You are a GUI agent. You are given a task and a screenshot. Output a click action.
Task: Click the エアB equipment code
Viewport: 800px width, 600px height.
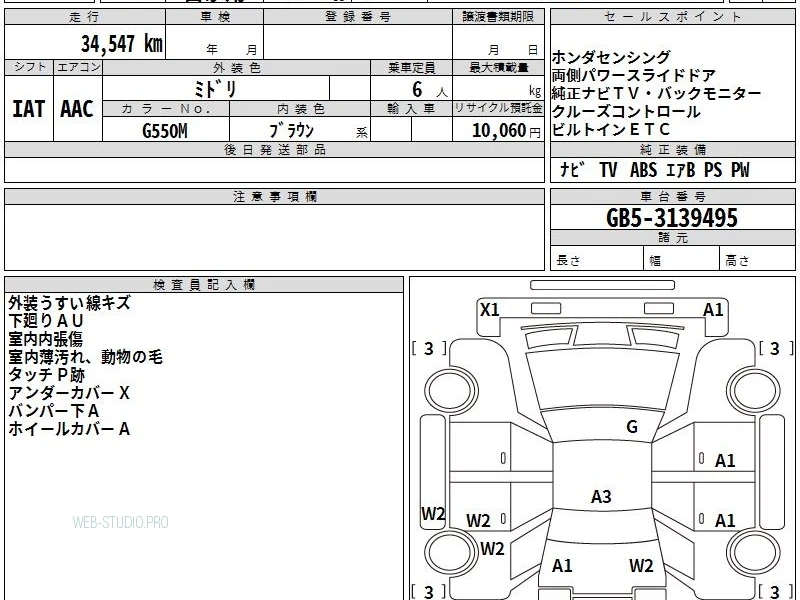[680, 169]
